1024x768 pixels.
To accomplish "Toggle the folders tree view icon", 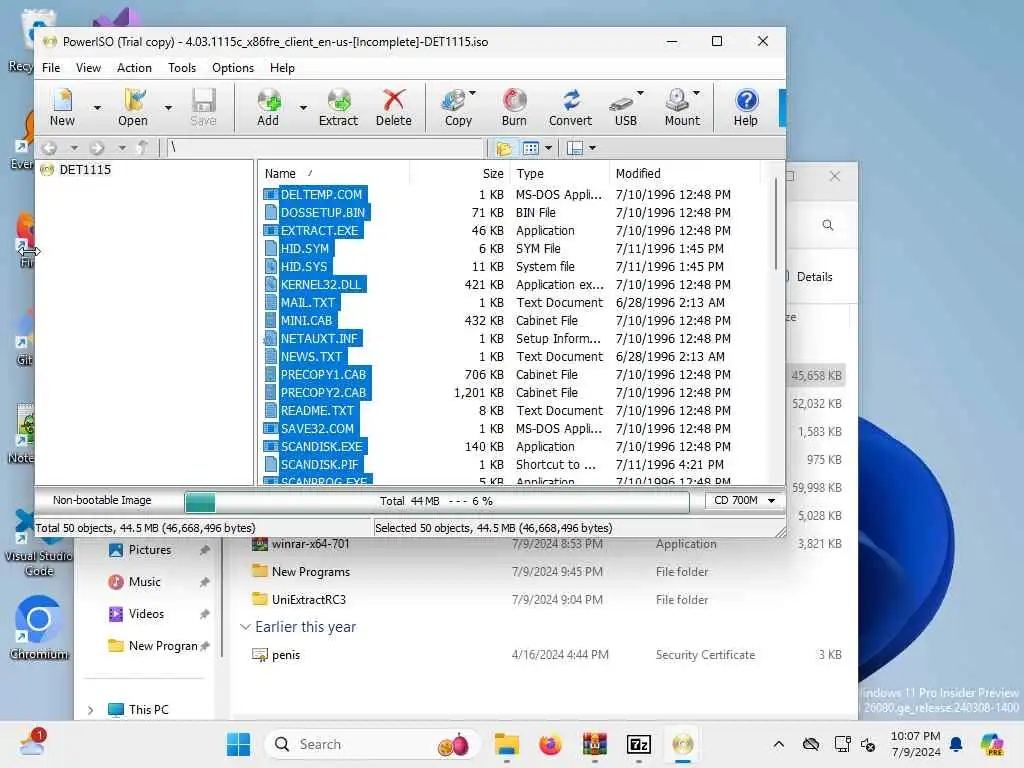I will coord(504,148).
